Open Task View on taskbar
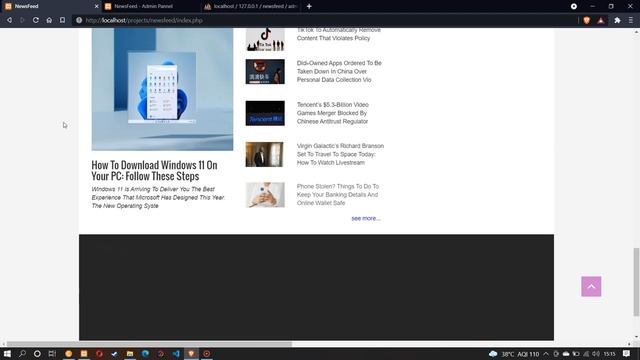Screen dimensions: 640x360 [52, 353]
